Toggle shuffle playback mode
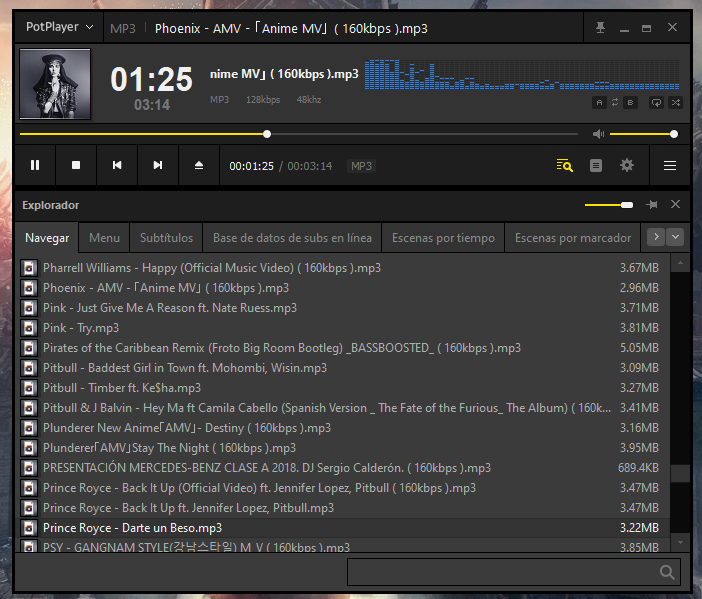Image resolution: width=702 pixels, height=599 pixels. [x=676, y=102]
